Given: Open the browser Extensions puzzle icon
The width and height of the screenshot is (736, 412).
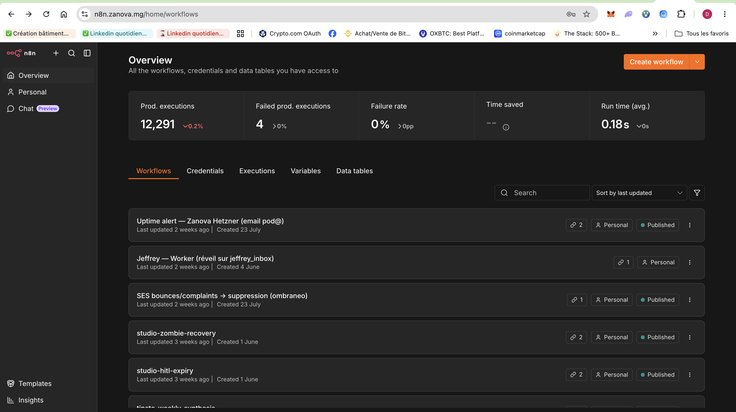Looking at the screenshot, I should (x=681, y=14).
